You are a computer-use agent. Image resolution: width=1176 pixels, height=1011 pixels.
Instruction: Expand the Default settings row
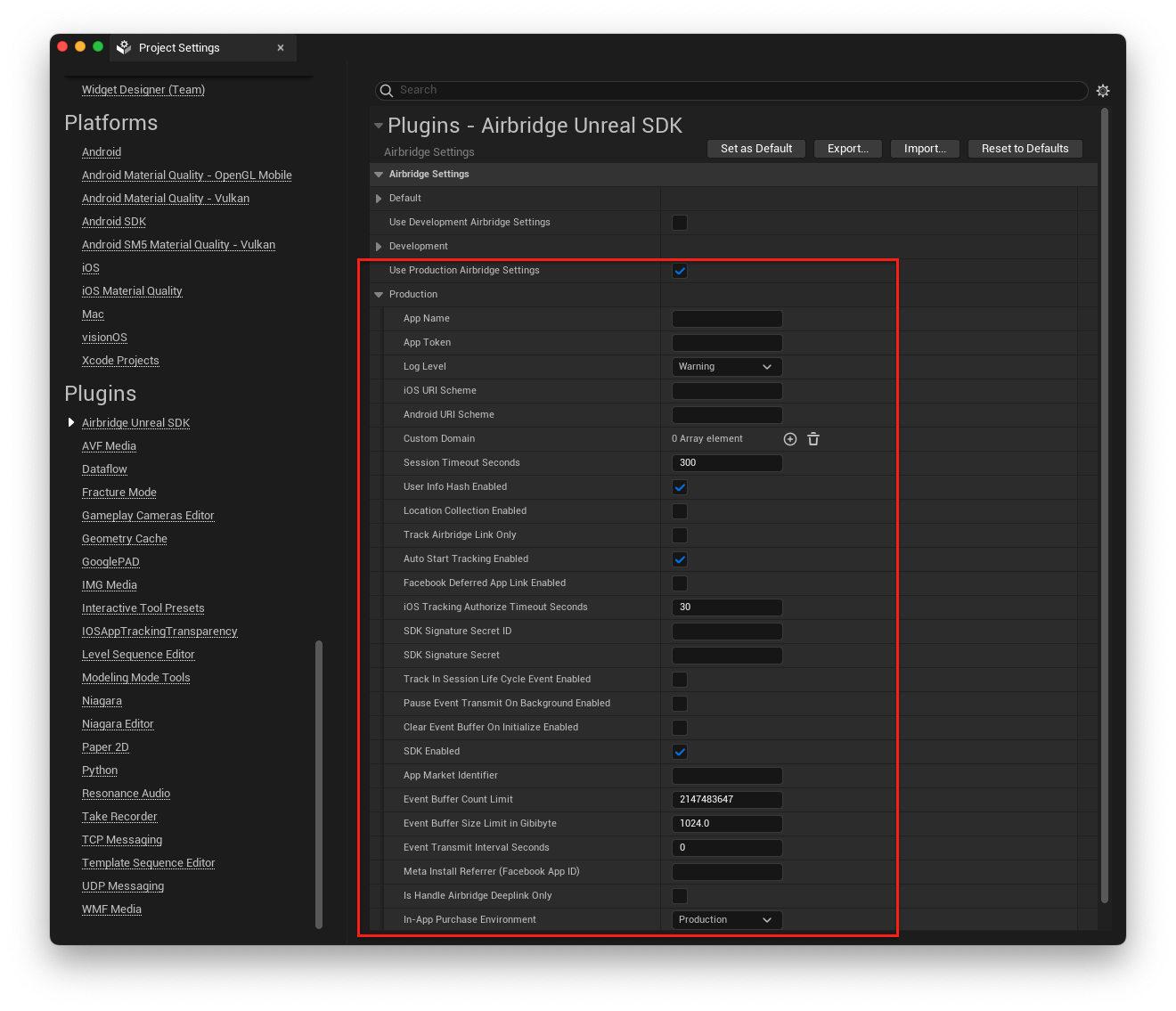(379, 199)
